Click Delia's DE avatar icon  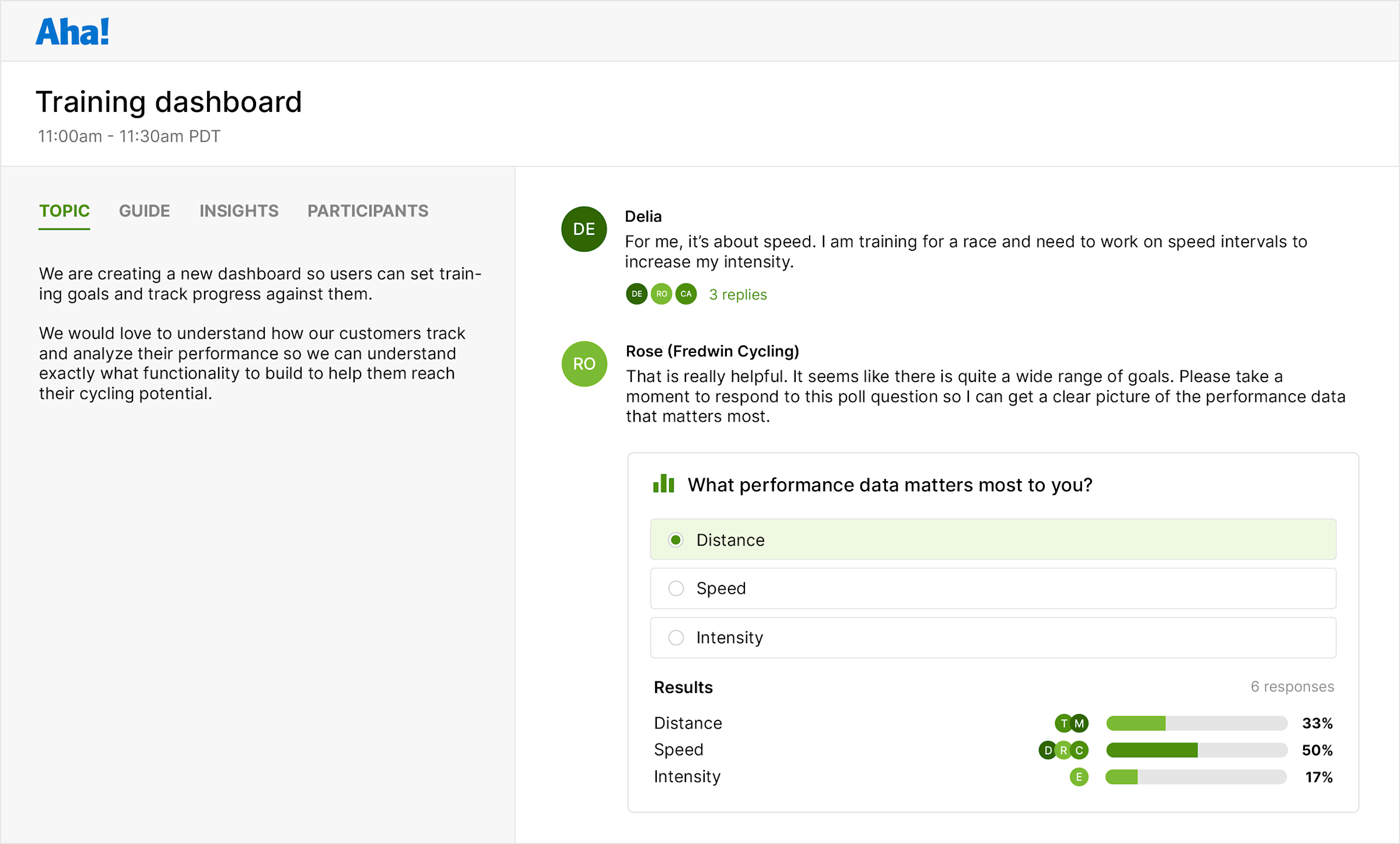point(583,229)
